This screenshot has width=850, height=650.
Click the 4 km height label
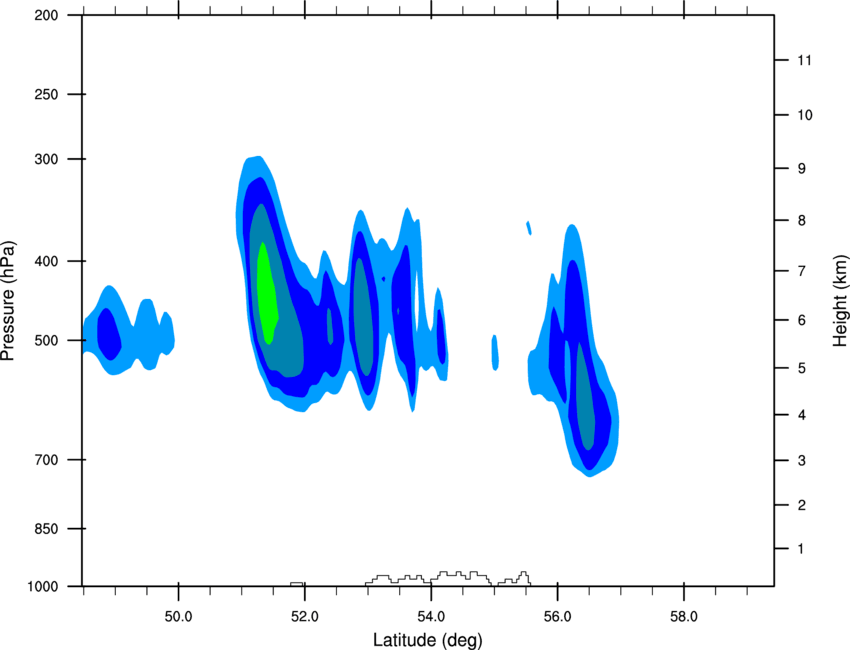tap(802, 415)
